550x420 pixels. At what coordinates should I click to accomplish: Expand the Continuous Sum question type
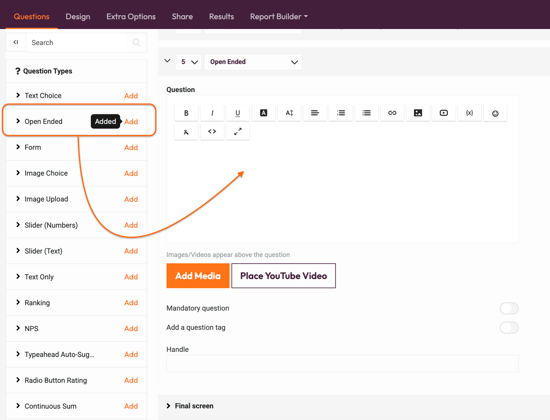pos(18,406)
